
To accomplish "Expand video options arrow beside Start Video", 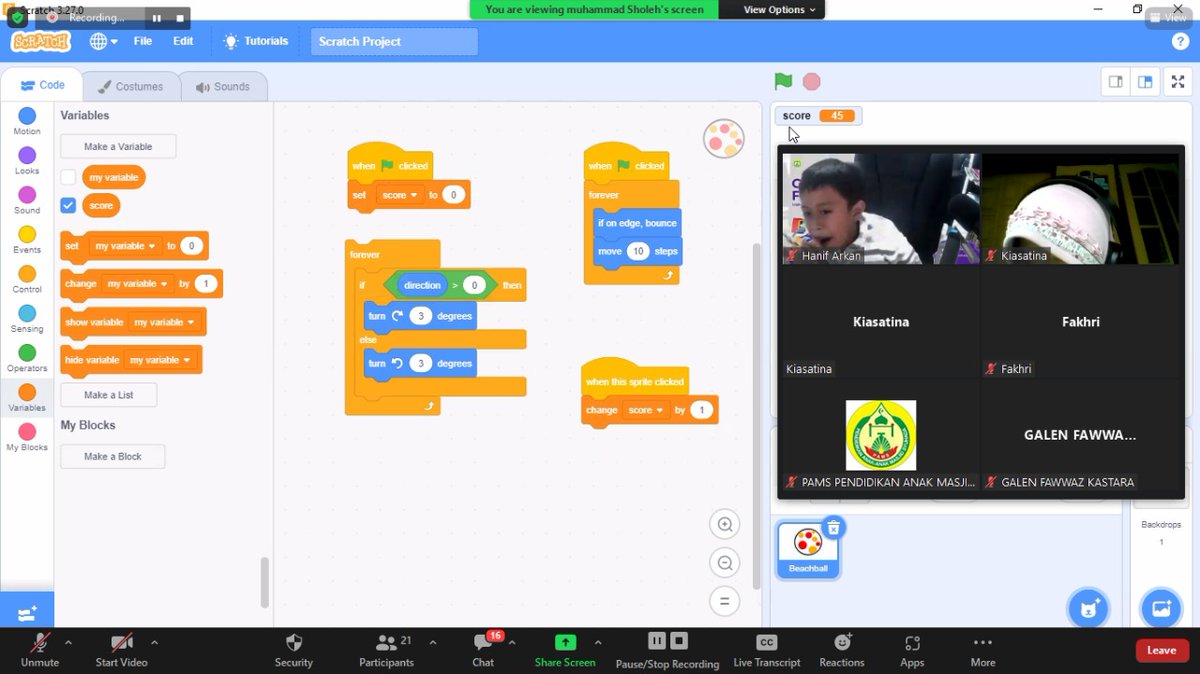I will (x=154, y=643).
